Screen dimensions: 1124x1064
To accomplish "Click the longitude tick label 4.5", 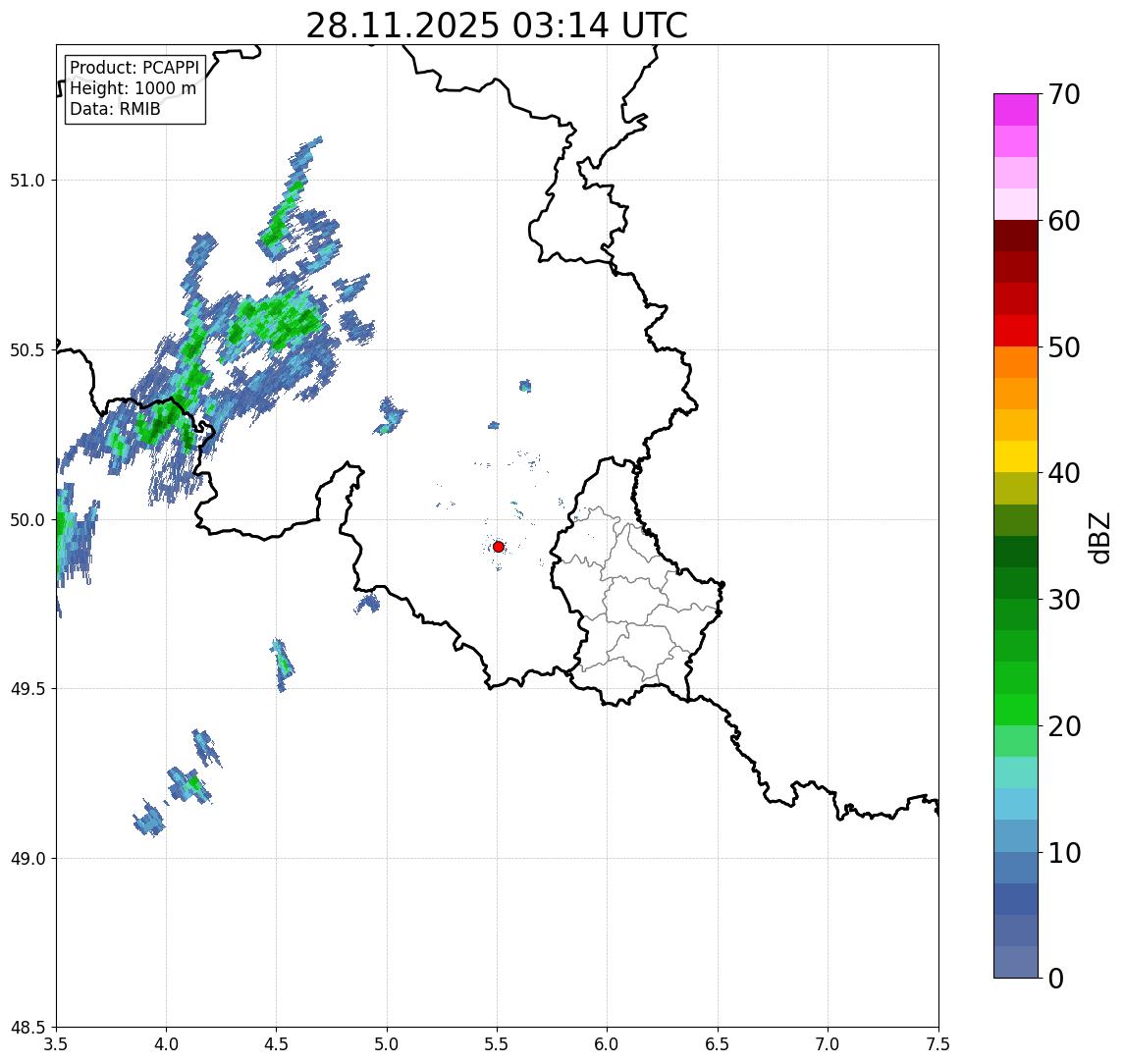I will pos(277,1044).
